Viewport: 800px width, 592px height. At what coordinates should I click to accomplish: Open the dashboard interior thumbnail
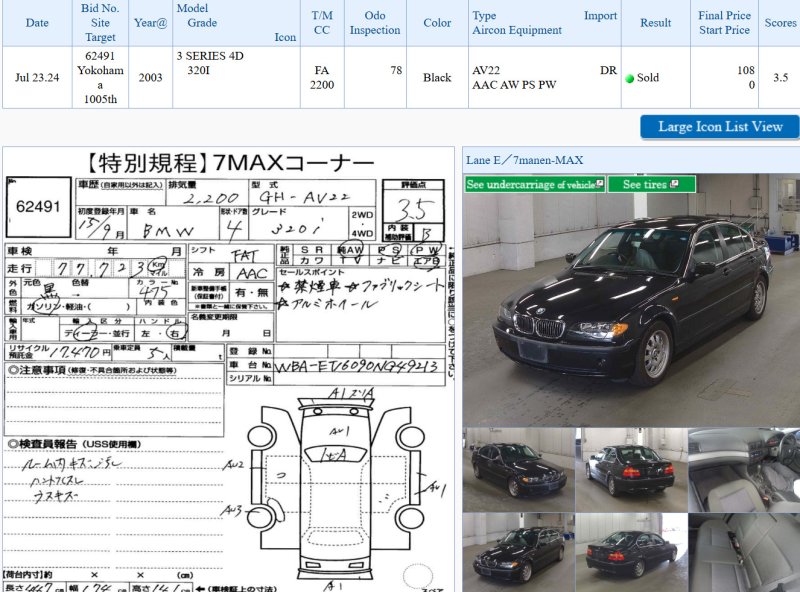pos(744,470)
